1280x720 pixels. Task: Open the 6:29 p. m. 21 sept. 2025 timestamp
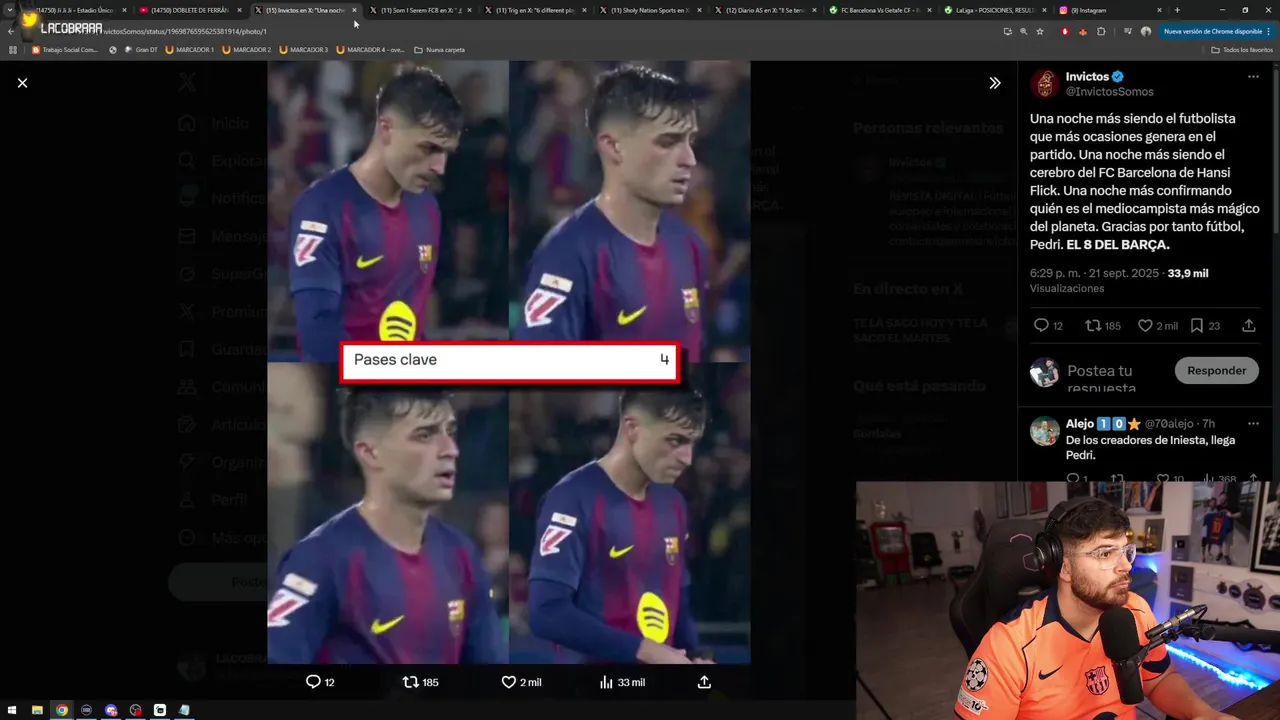point(1096,273)
